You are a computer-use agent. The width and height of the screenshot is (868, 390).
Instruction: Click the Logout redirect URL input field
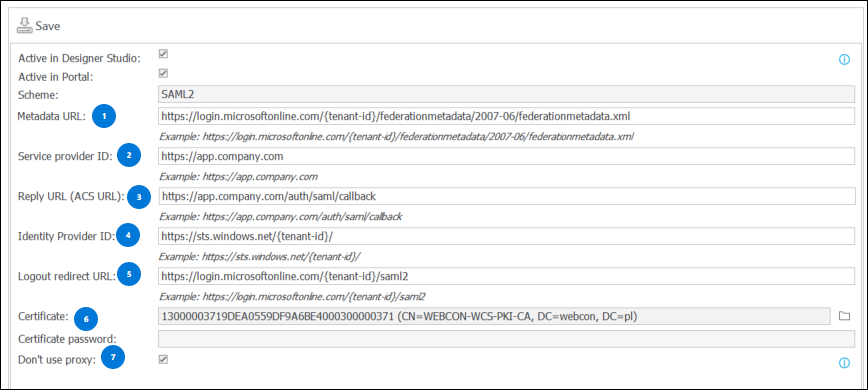pos(507,275)
